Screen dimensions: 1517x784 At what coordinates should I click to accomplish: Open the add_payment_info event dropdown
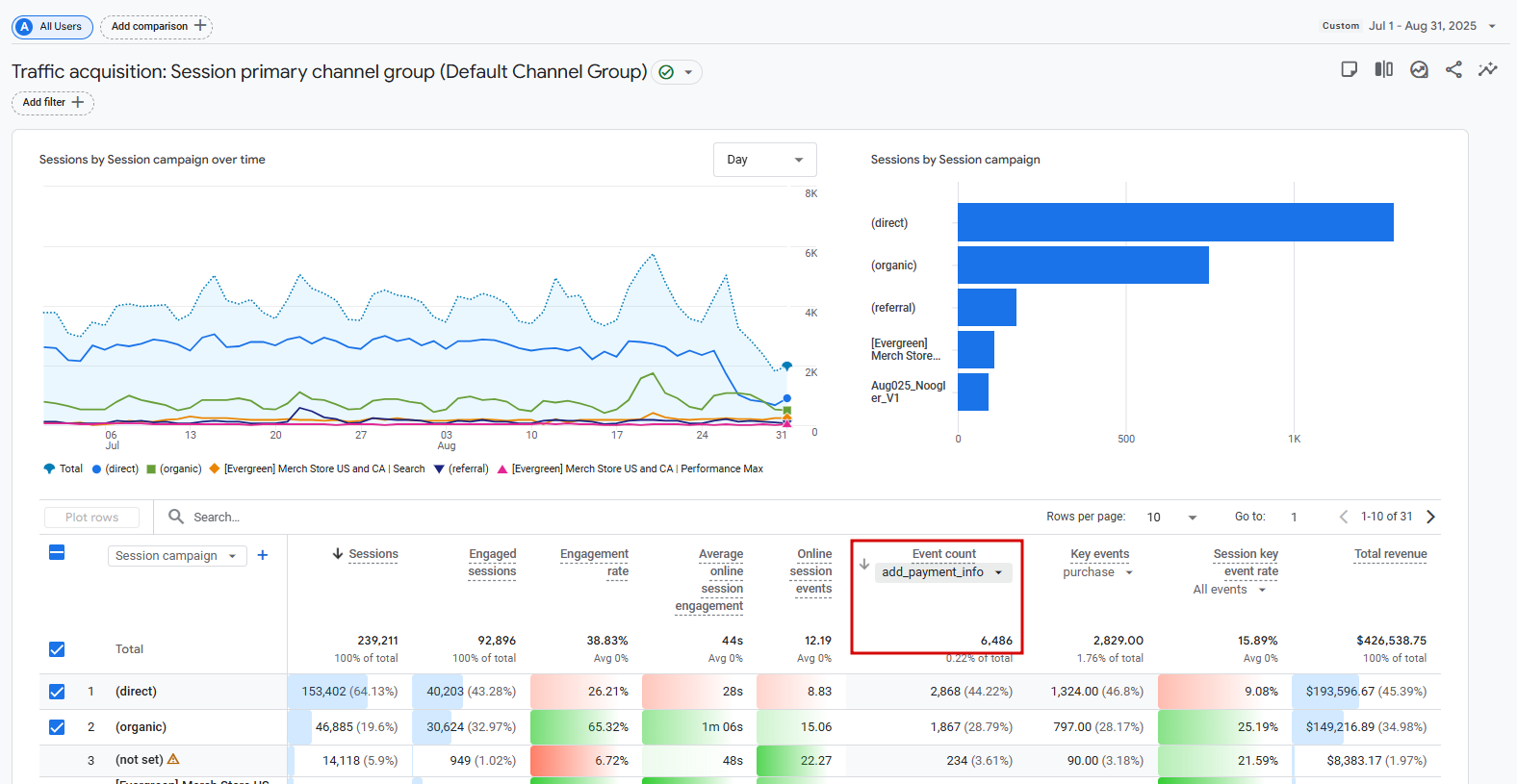[943, 572]
